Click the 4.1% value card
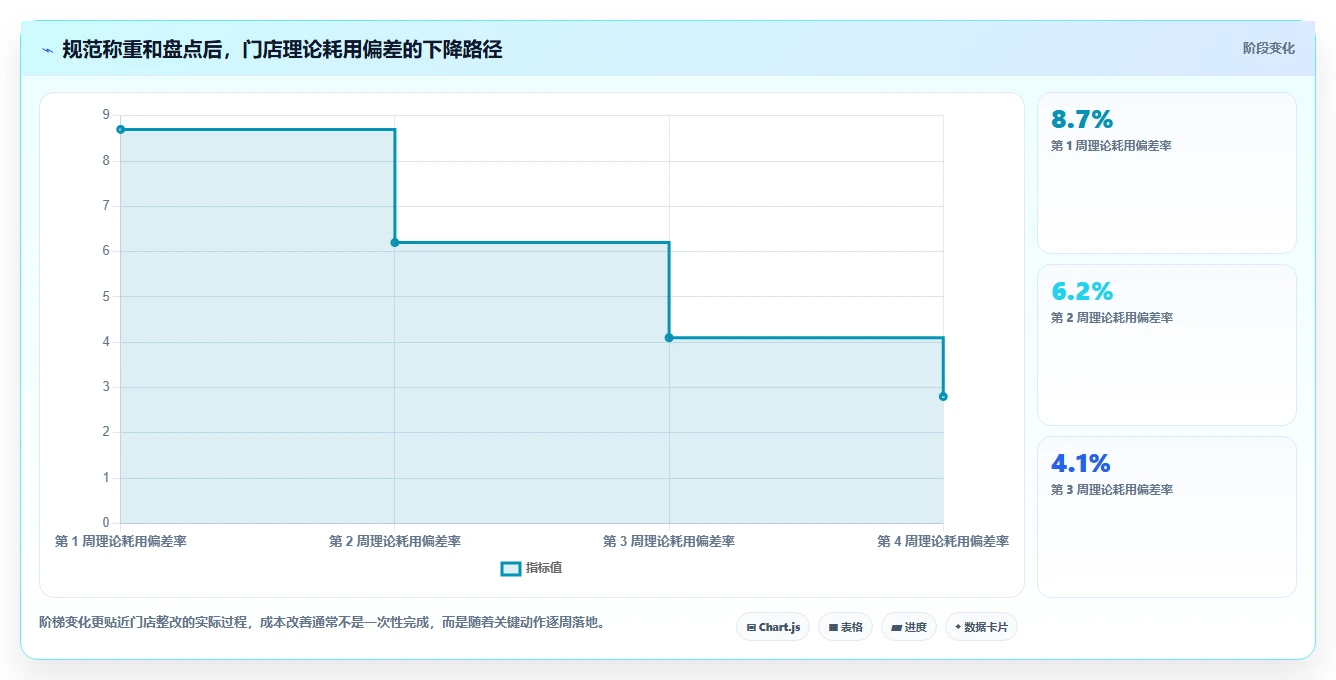1336x680 pixels. 1166,517
